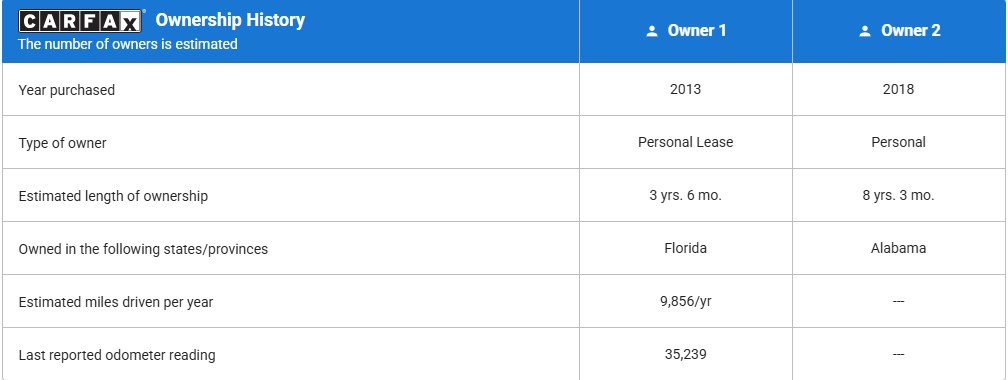Select the Year purchased row label
Screen dimensions: 1008x380
coord(67,90)
